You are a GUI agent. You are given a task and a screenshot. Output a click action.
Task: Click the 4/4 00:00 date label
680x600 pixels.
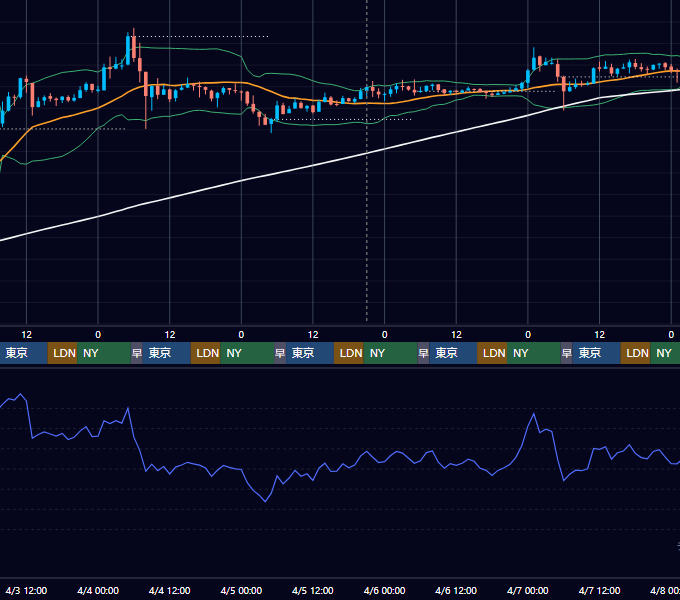tap(98, 590)
